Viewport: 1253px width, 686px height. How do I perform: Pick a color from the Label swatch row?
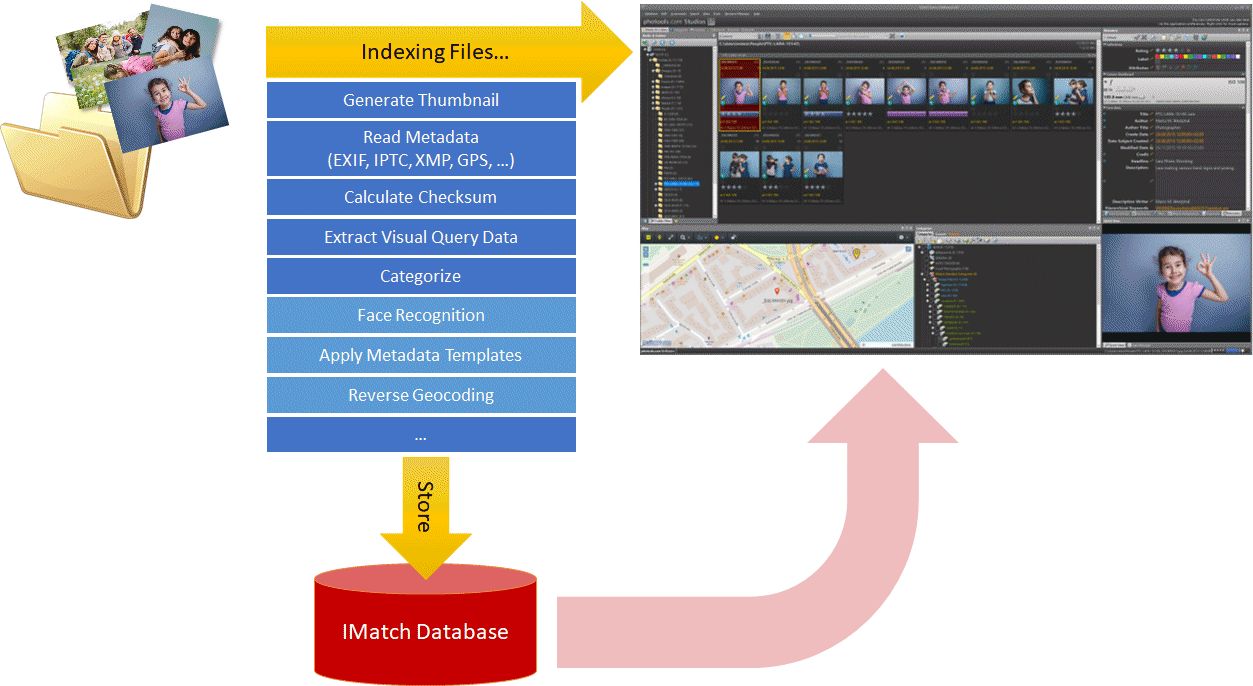[x=1197, y=57]
